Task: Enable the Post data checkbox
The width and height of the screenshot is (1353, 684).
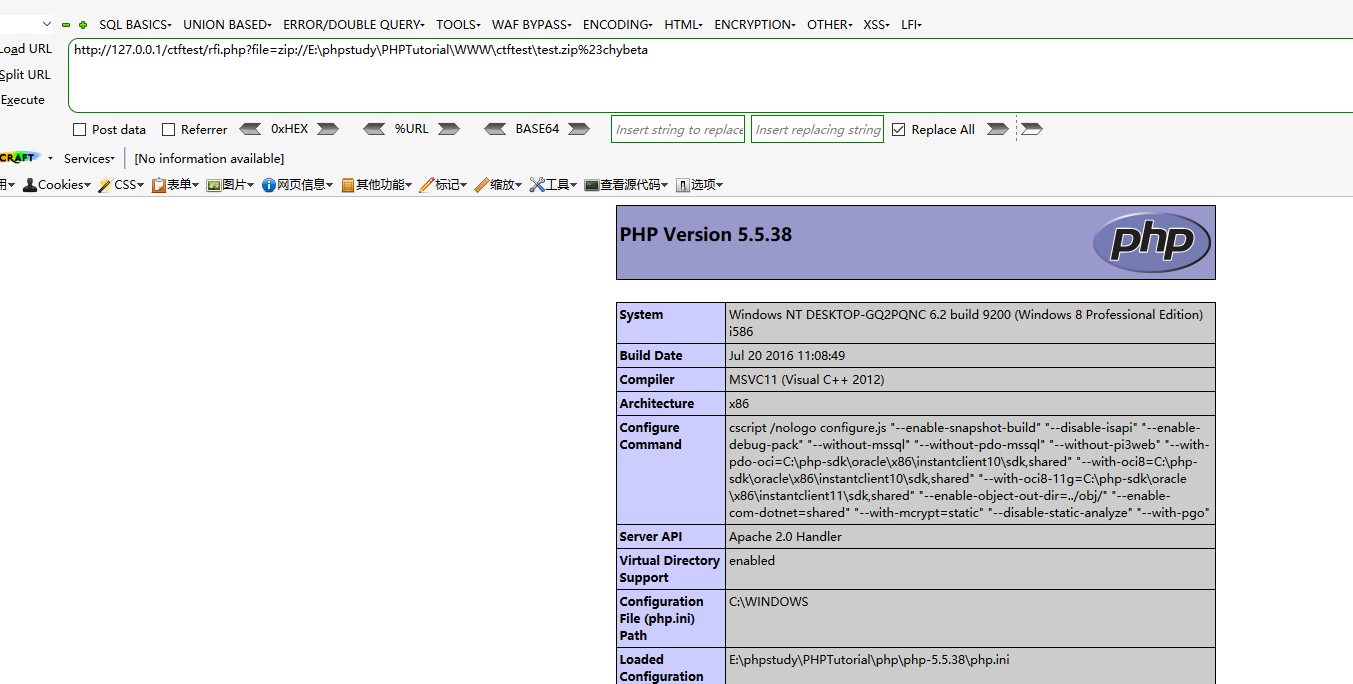Action: coord(80,130)
